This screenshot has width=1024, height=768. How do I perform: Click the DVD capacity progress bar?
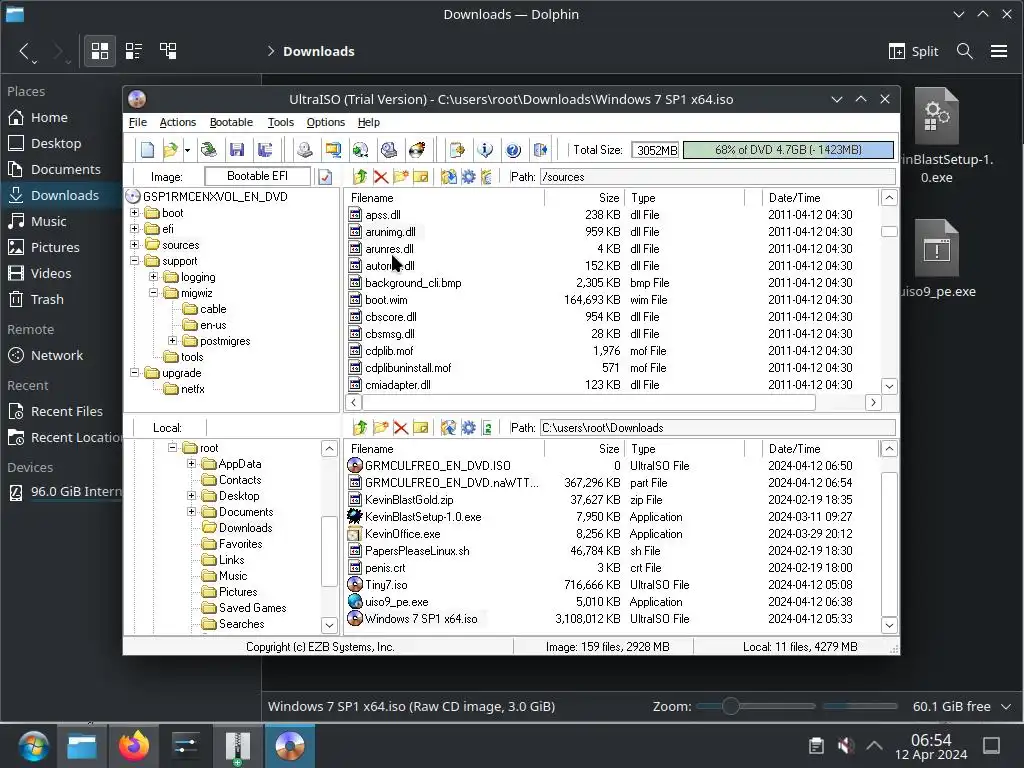click(788, 150)
